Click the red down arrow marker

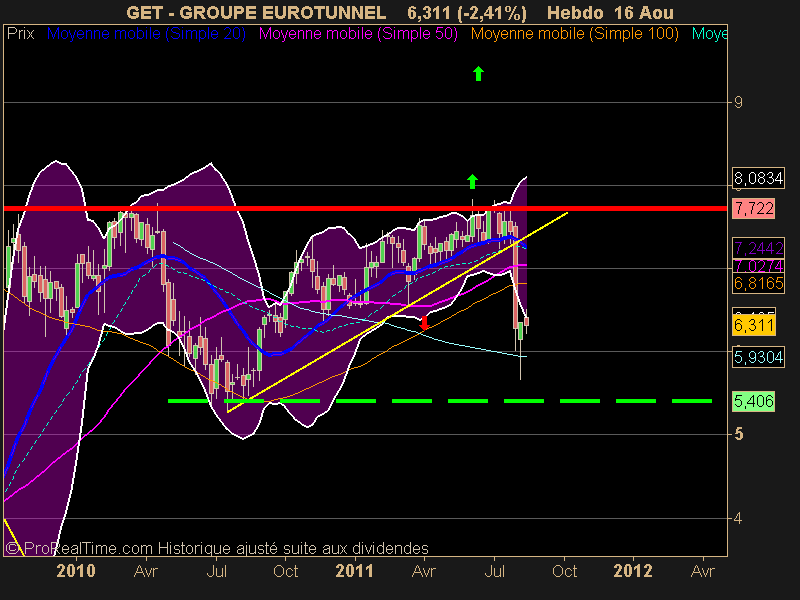[424, 323]
